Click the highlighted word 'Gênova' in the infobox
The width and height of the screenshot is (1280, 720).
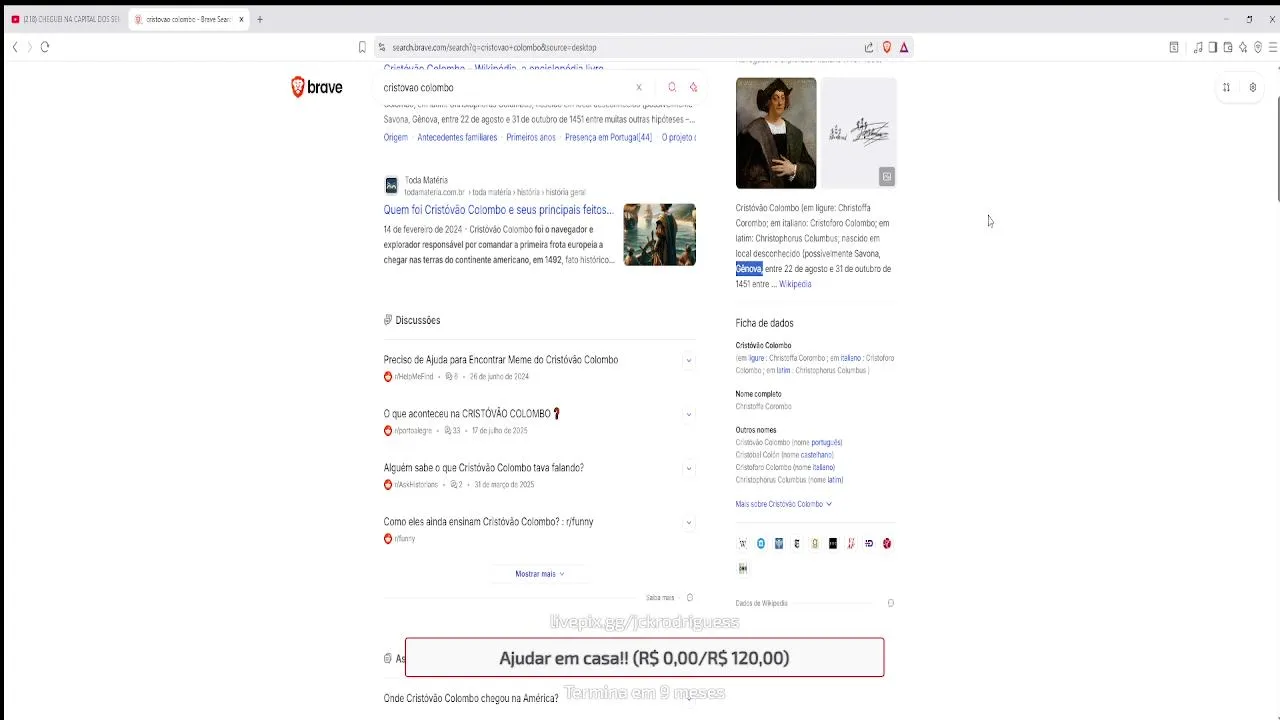749,269
